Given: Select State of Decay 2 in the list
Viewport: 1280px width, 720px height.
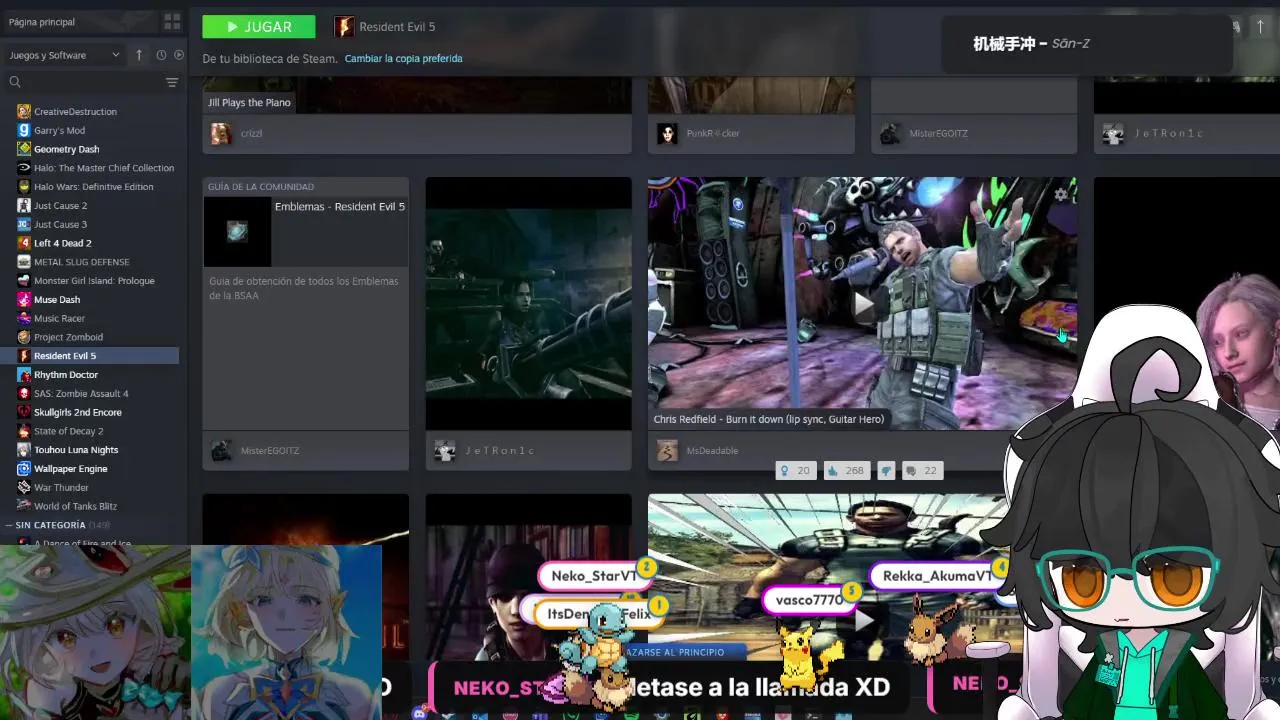Looking at the screenshot, I should tap(68, 431).
